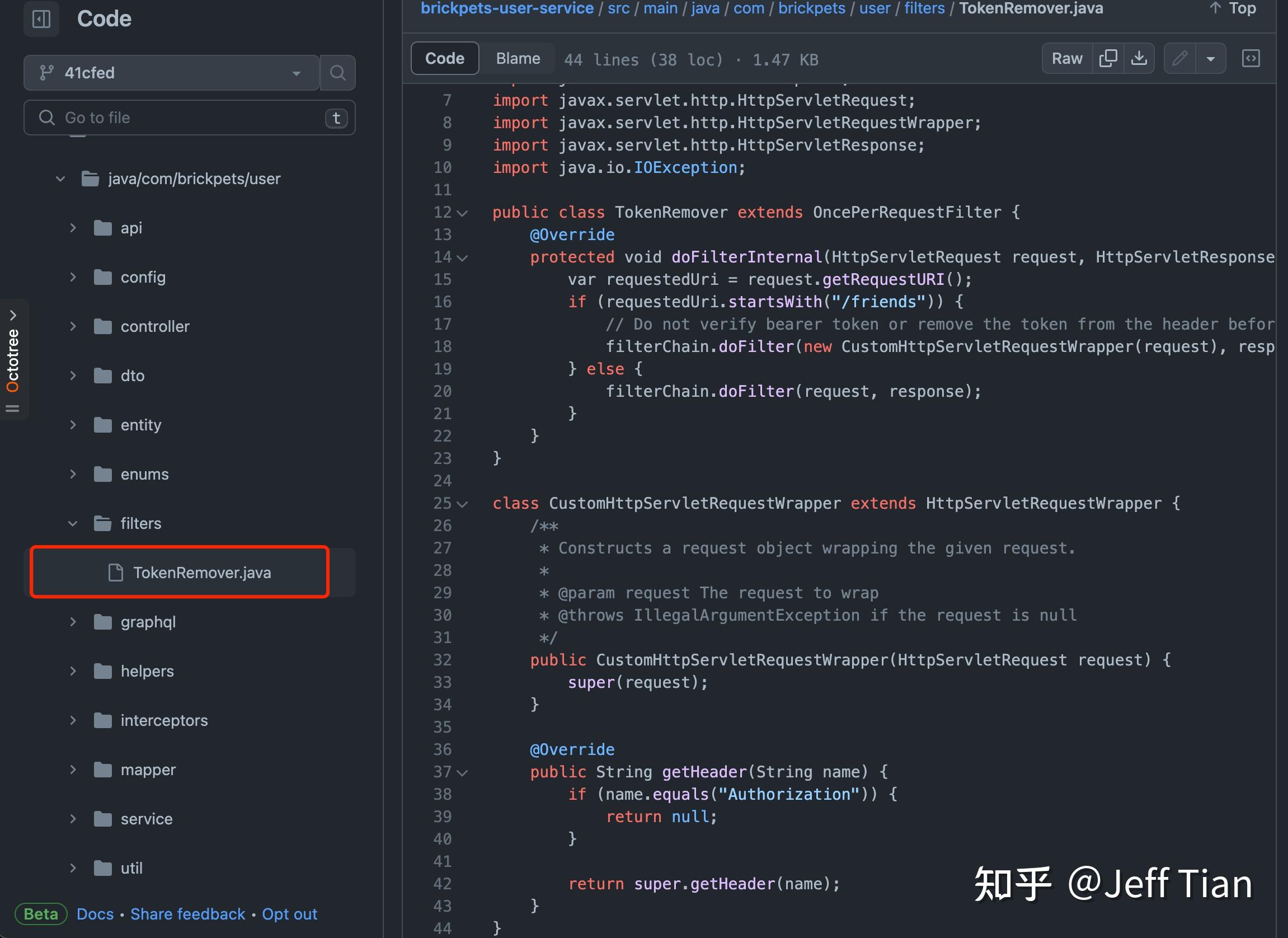Fold the getHeader method block
This screenshot has width=1288, height=938.
point(463,773)
